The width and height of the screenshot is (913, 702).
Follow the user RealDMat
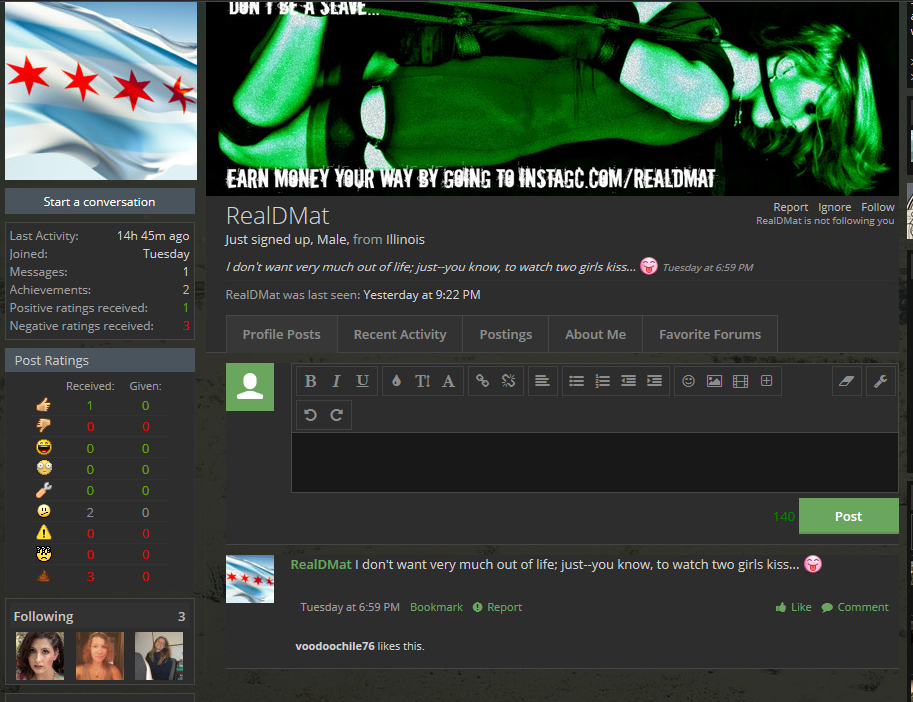click(877, 207)
